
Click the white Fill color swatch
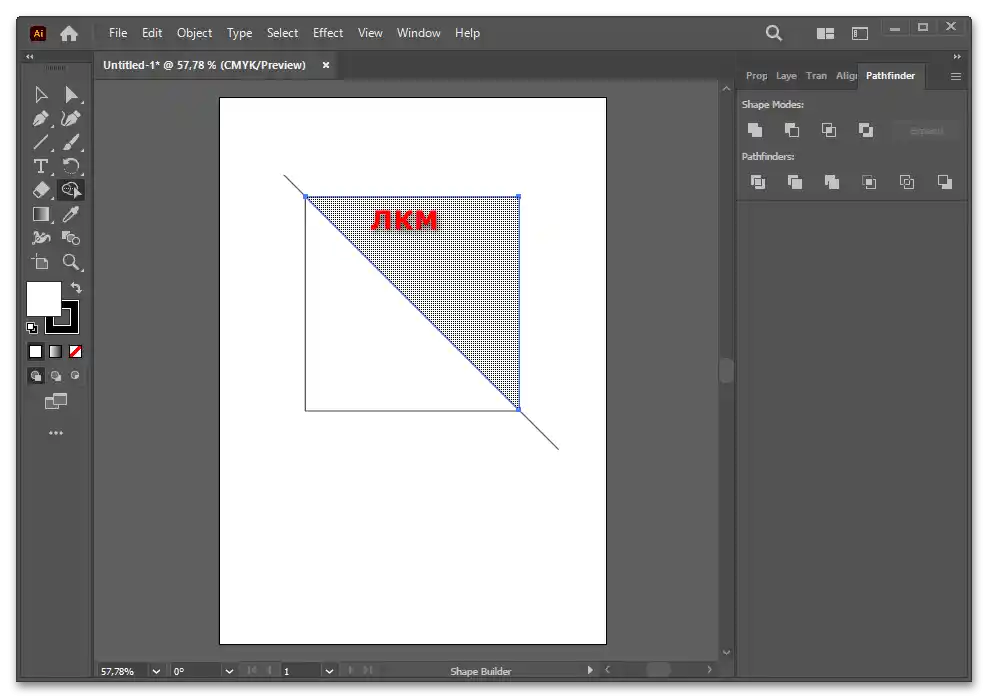coord(43,299)
